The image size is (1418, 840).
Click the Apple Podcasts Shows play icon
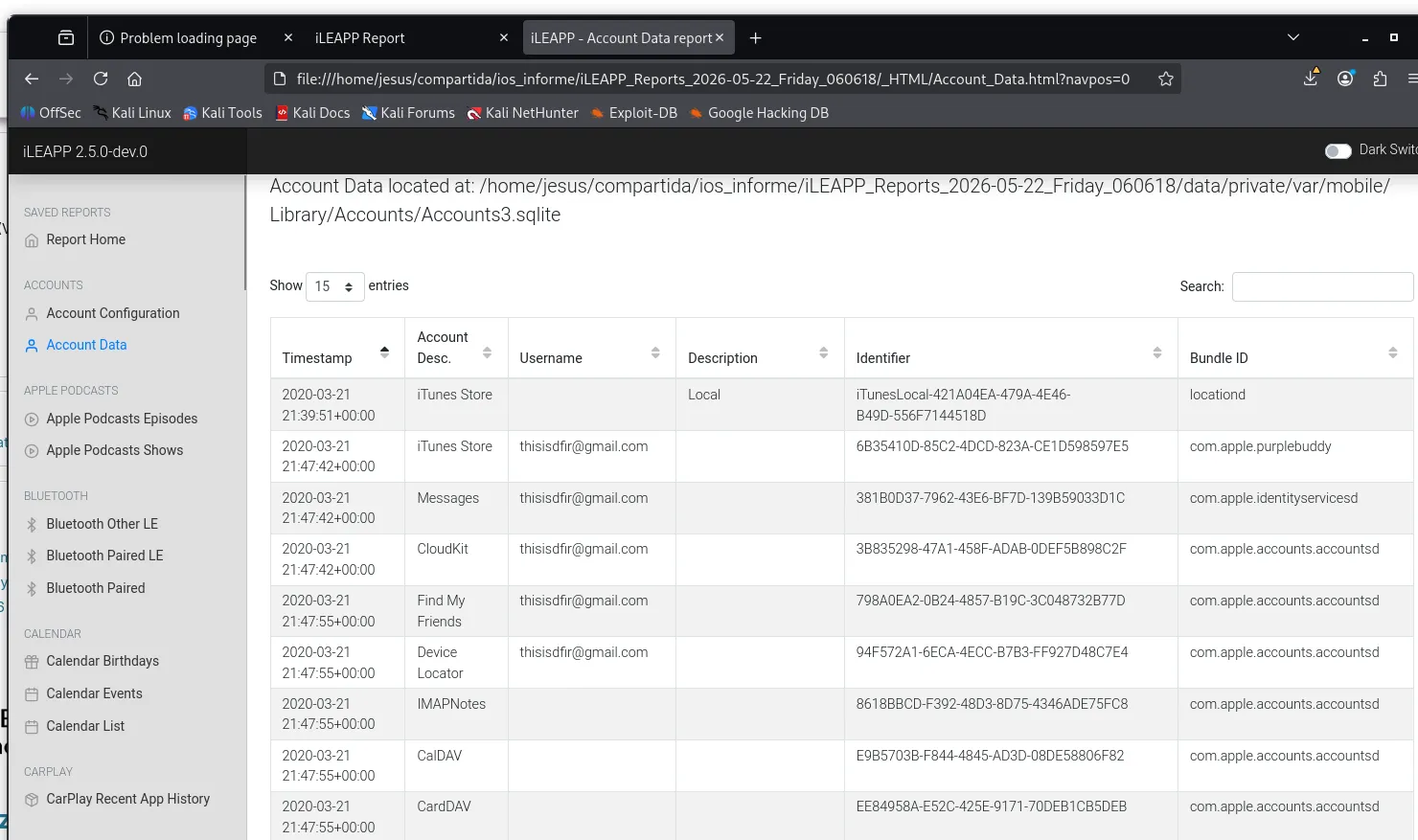point(32,451)
